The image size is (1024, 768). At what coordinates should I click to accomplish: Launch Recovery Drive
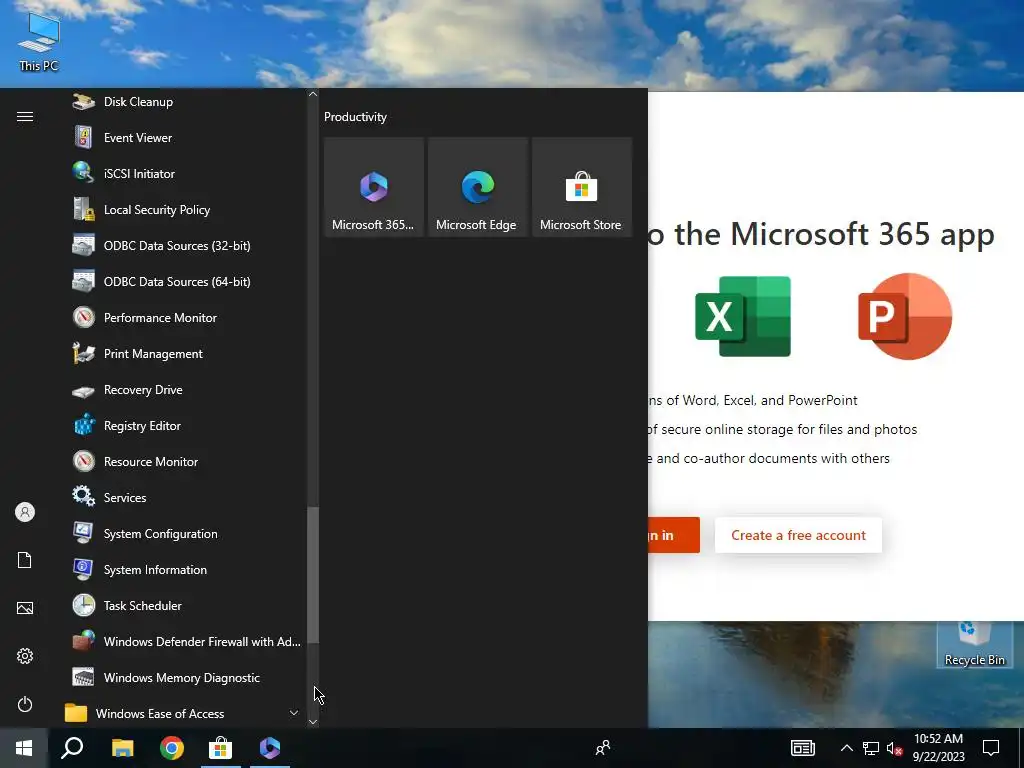[183, 390]
